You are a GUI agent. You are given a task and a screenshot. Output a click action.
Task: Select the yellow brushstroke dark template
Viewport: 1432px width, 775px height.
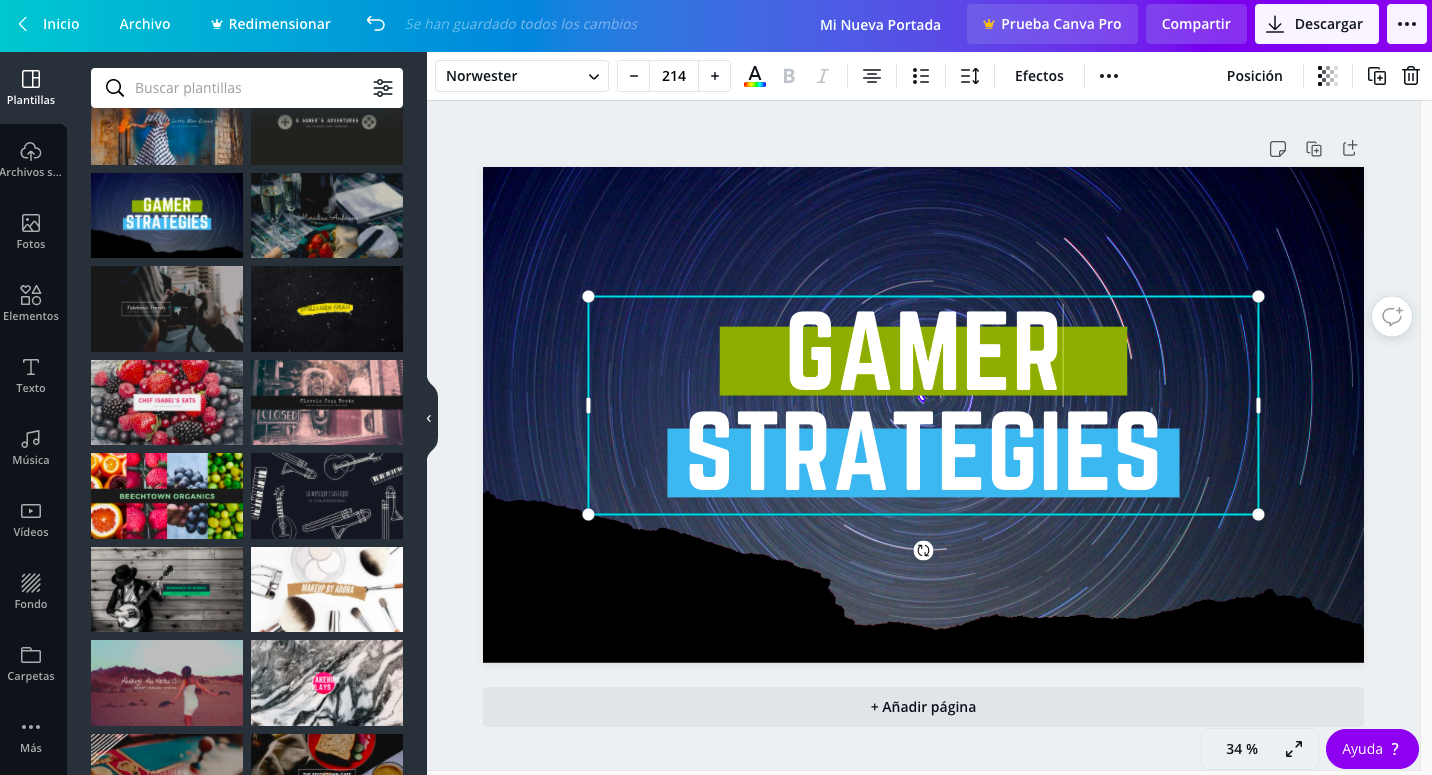[x=327, y=309]
